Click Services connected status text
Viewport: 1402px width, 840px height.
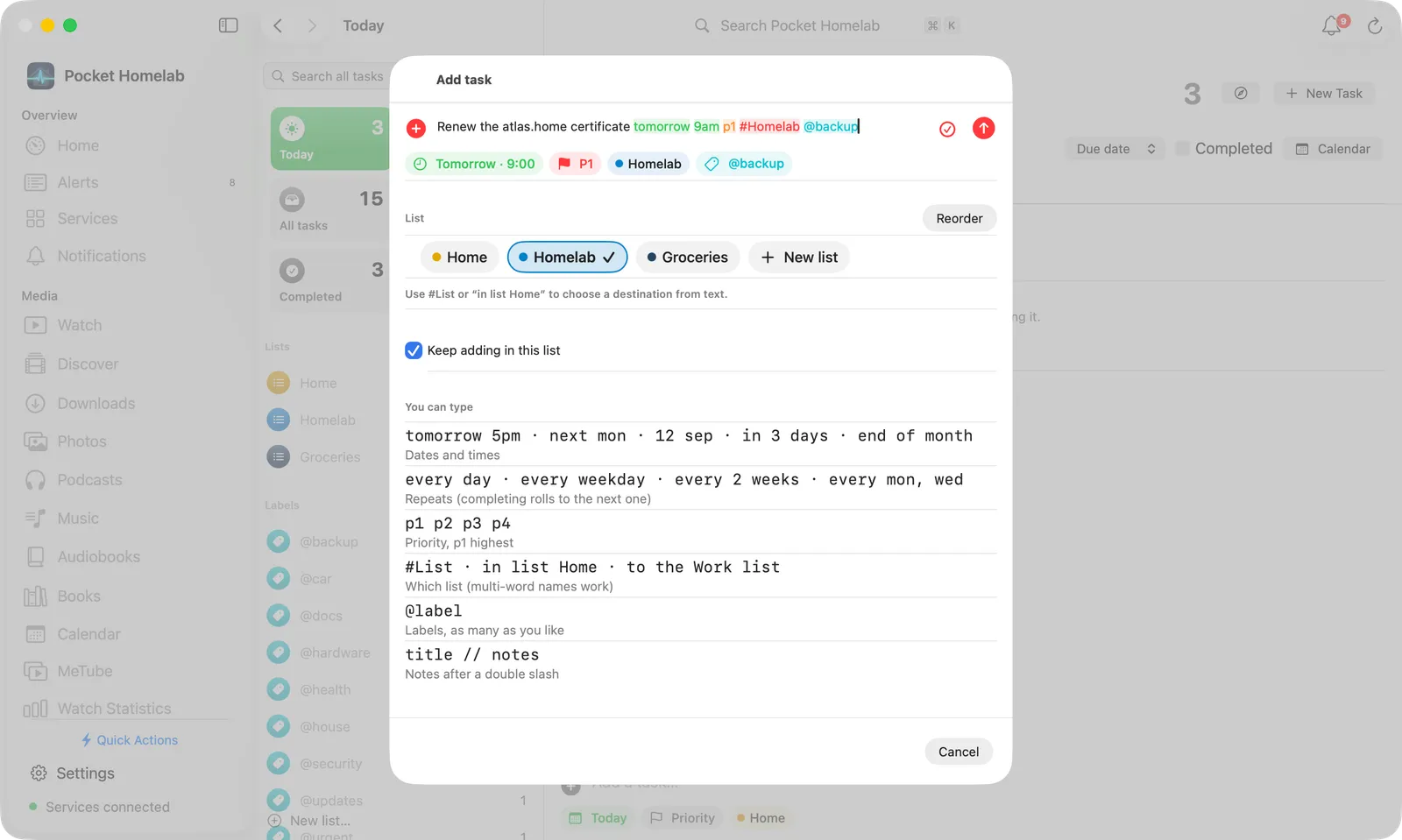pos(108,807)
